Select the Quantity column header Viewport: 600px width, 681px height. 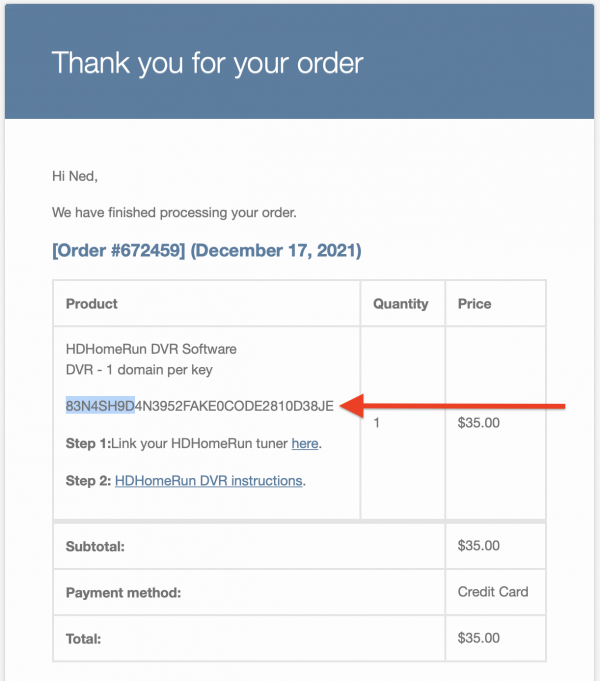pyautogui.click(x=401, y=304)
